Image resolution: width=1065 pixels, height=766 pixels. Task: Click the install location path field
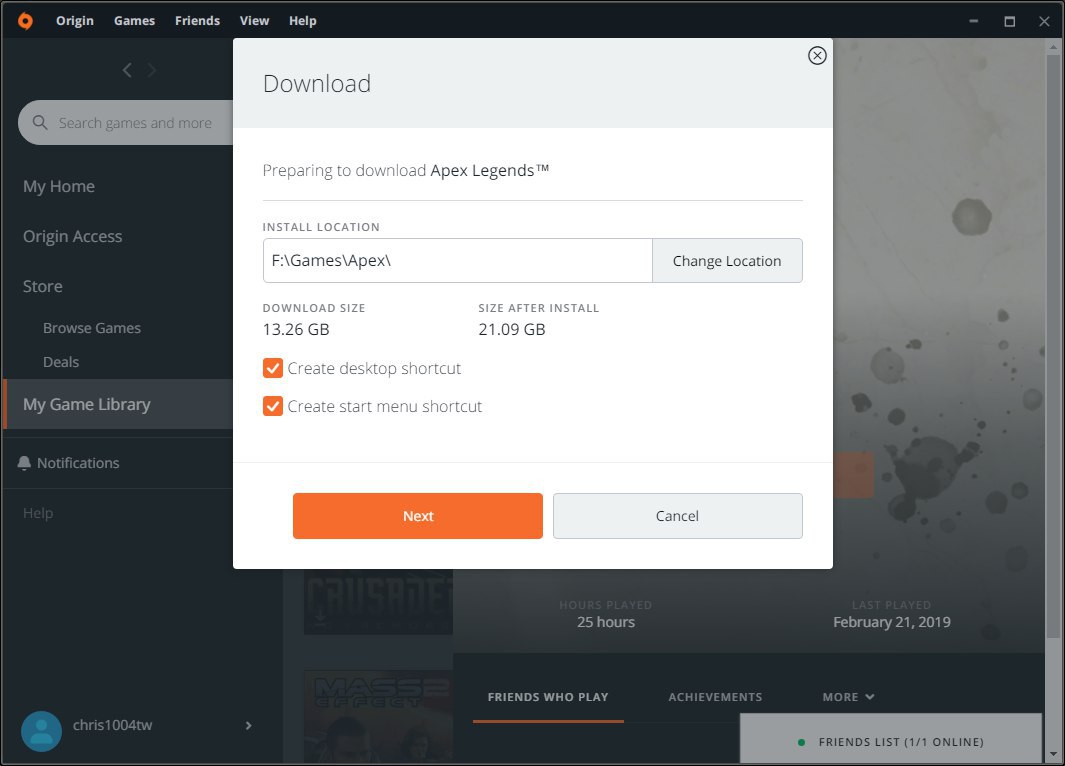click(457, 261)
